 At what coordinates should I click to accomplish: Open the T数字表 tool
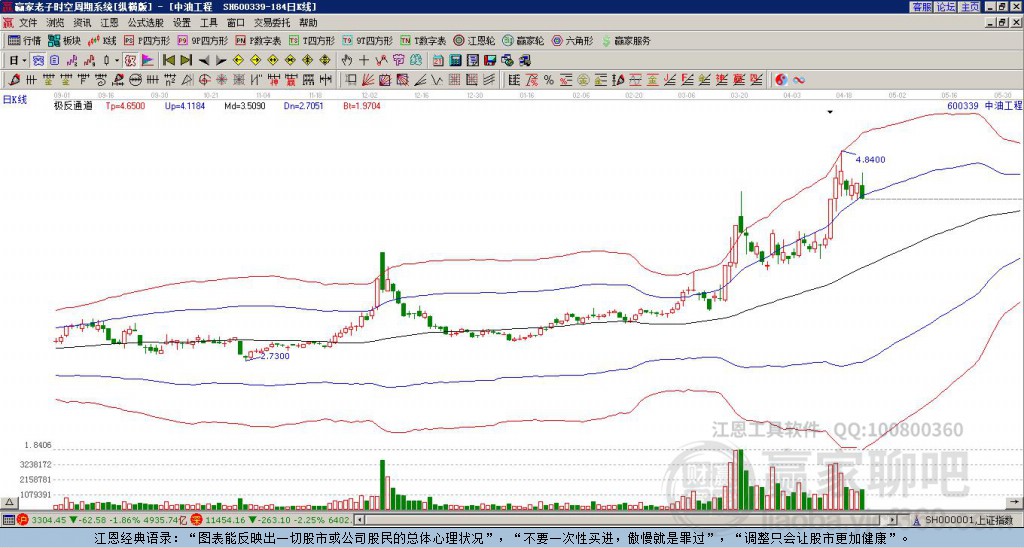423,40
